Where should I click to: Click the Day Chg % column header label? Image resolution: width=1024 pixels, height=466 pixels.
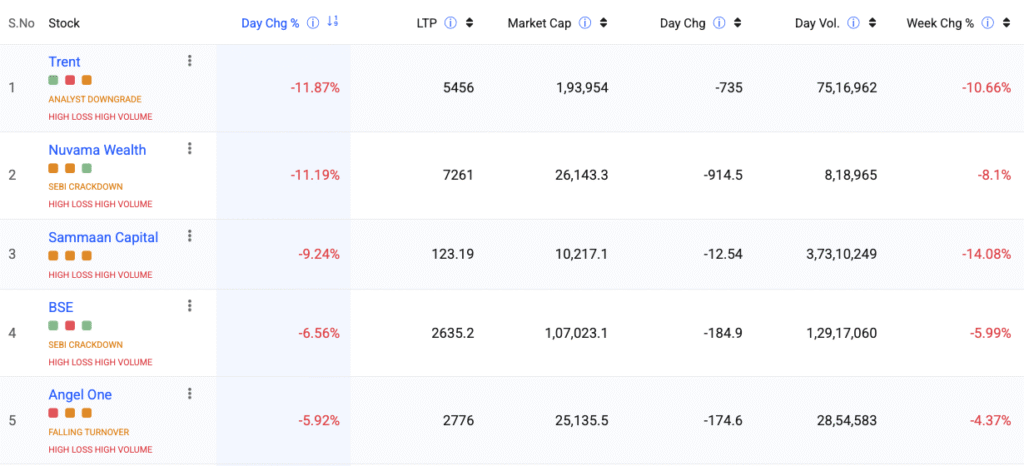click(x=270, y=23)
